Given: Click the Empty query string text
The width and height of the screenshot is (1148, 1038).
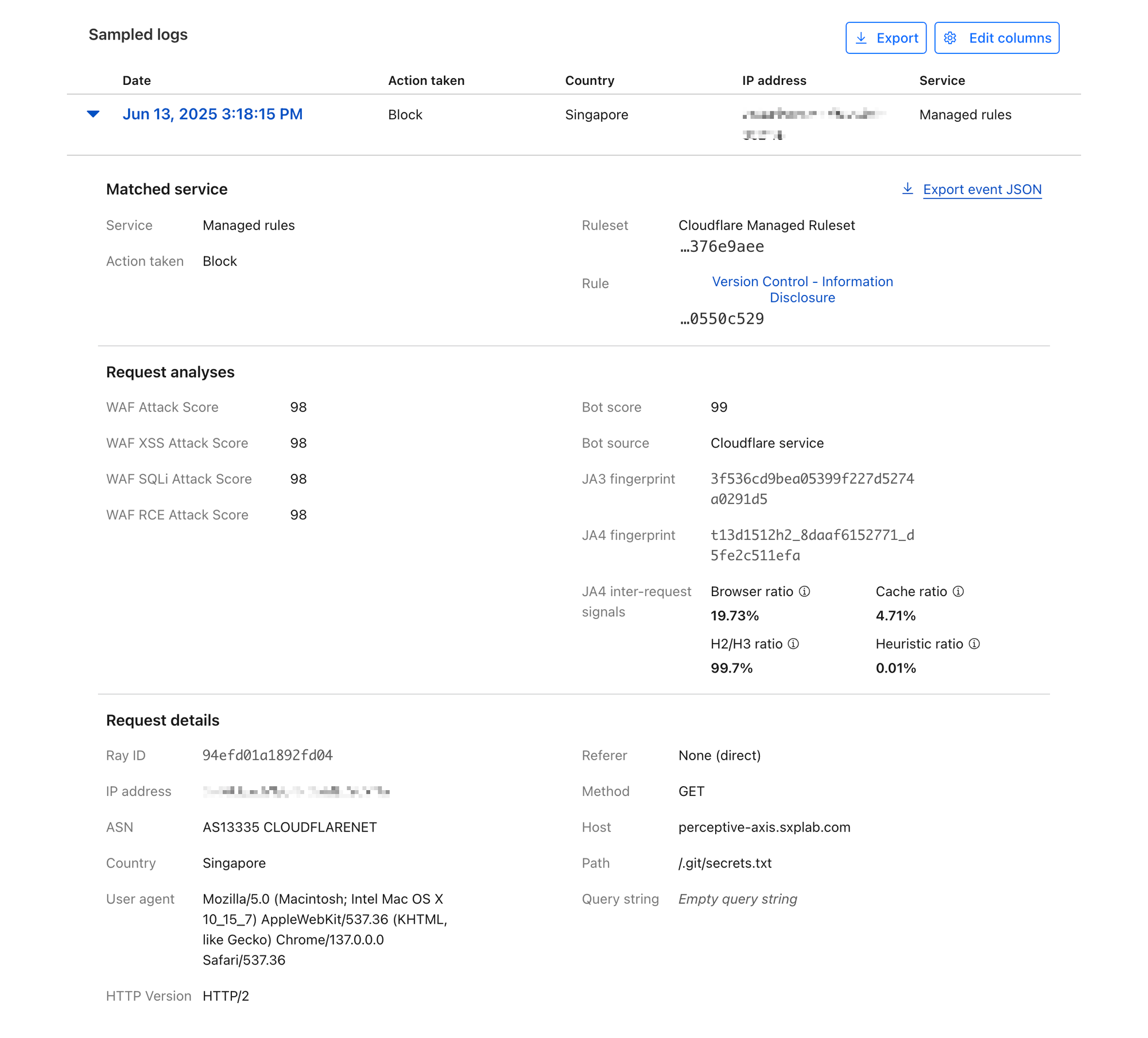Looking at the screenshot, I should click(738, 899).
